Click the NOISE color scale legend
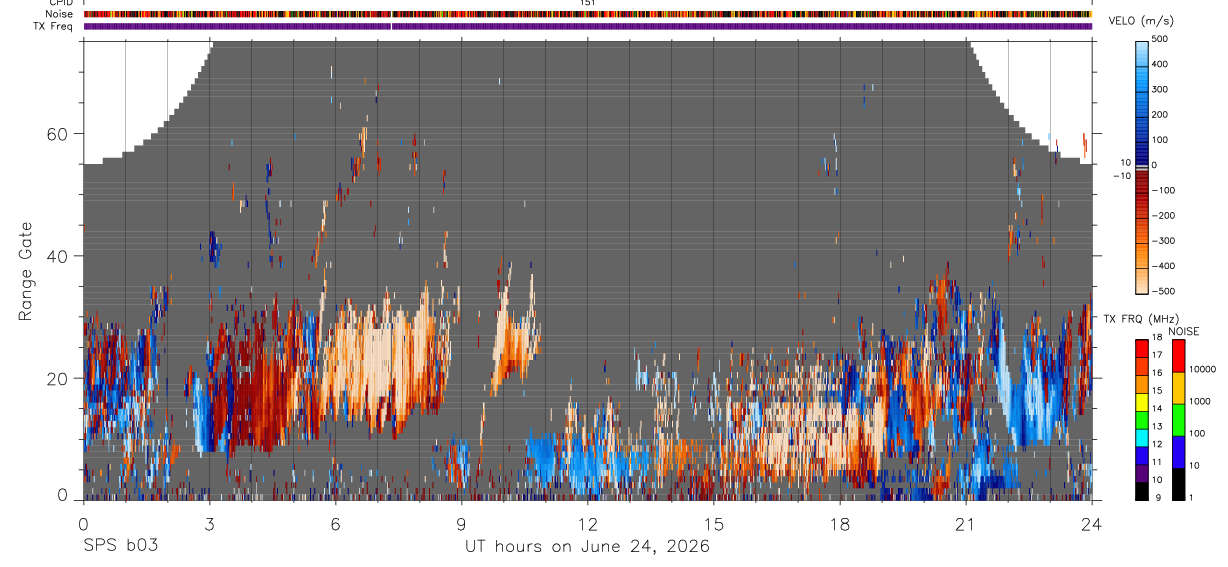 tap(1180, 420)
